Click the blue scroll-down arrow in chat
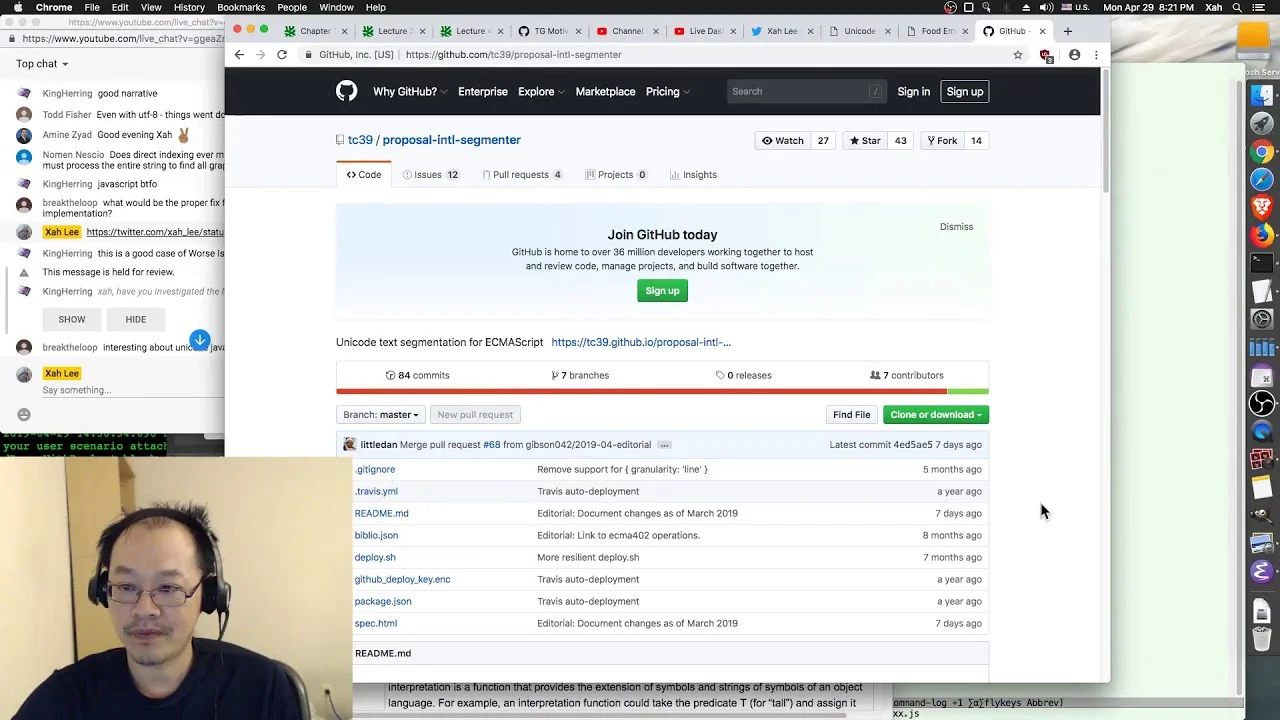The width and height of the screenshot is (1280, 720). tap(200, 340)
